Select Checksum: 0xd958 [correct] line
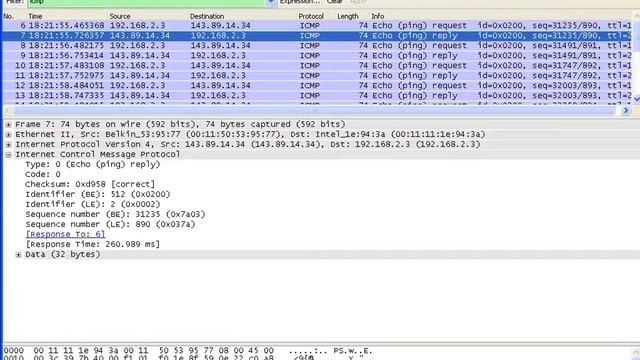 pyautogui.click(x=90, y=184)
